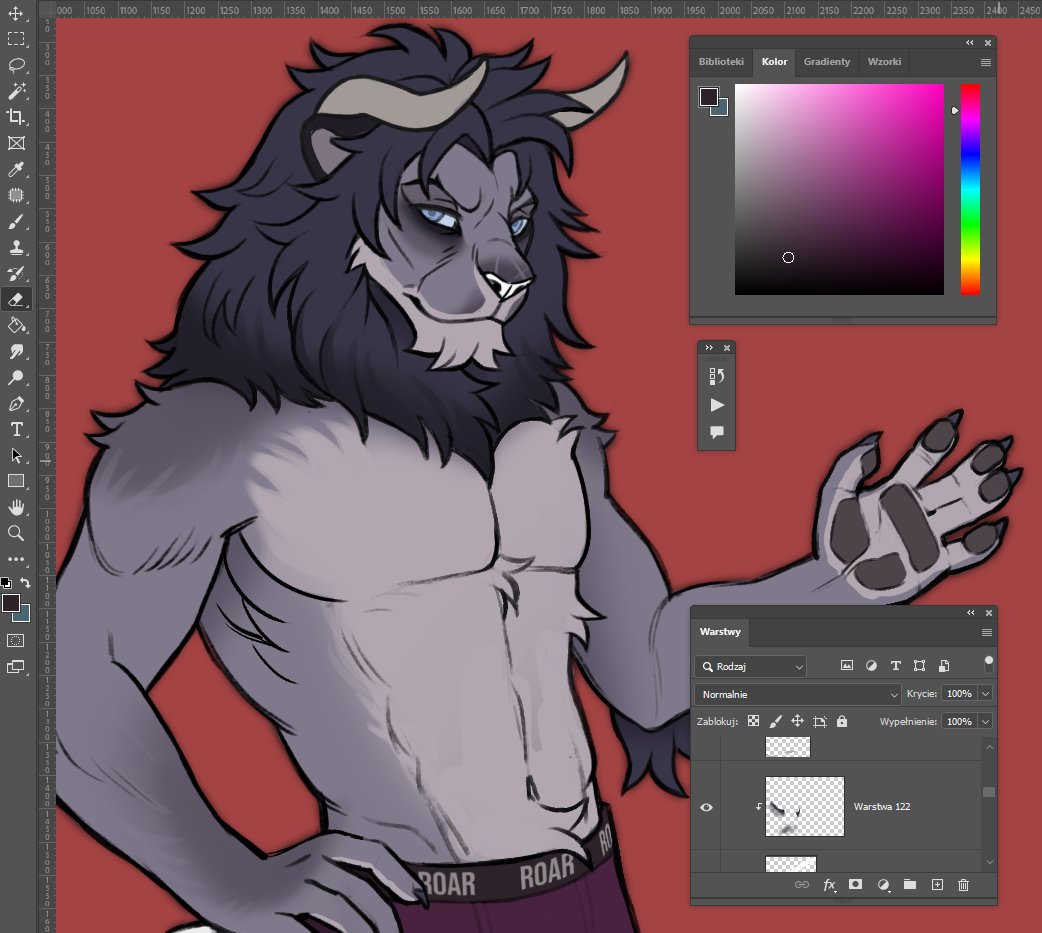Select the Paint Bucket tool

[x=16, y=326]
